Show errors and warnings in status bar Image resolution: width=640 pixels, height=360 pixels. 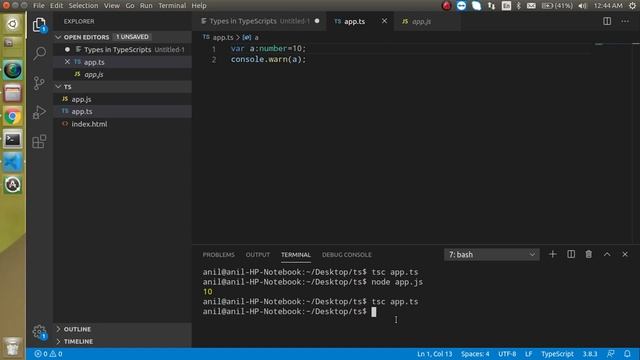49,354
